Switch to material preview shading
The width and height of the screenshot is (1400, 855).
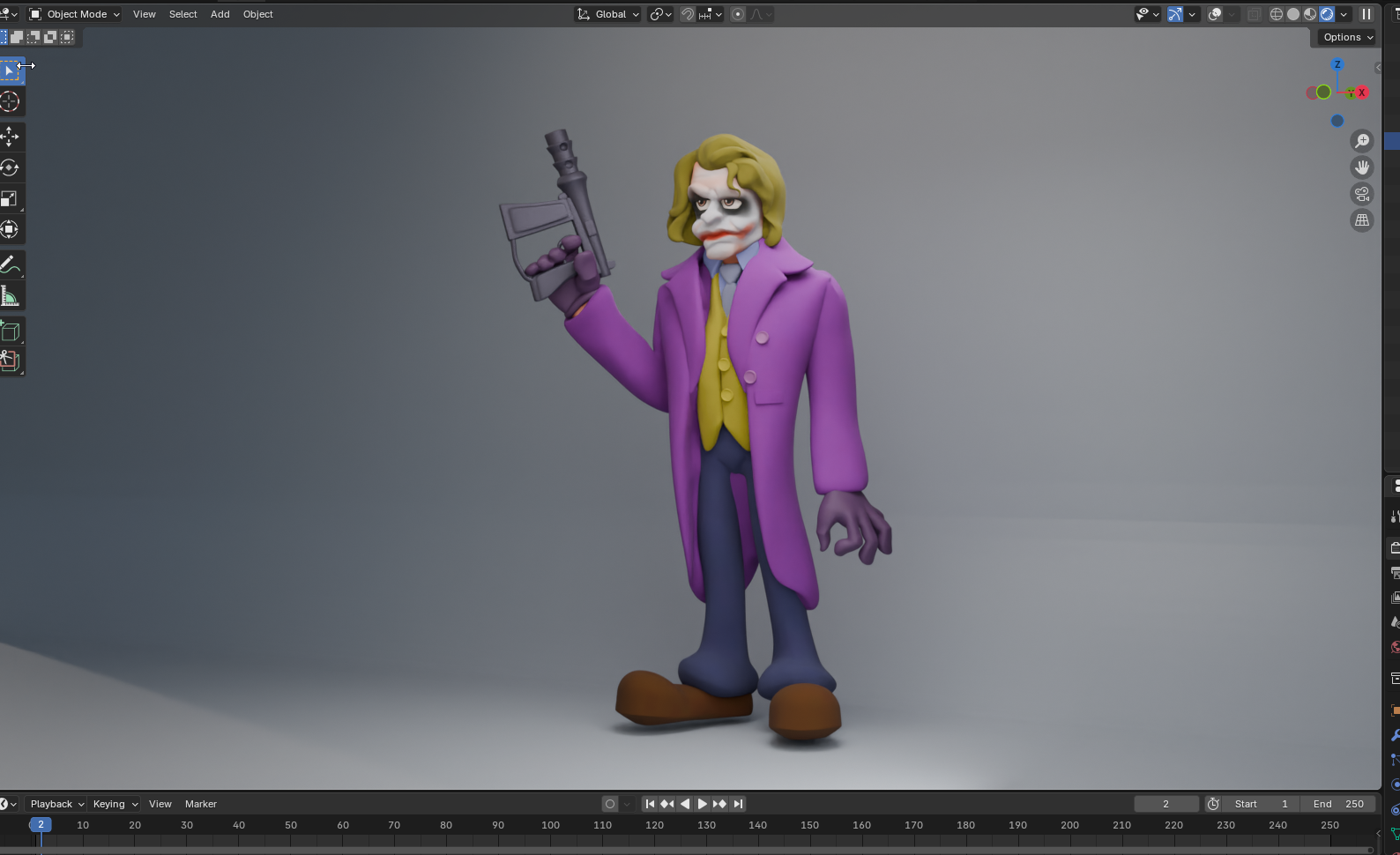pos(1310,14)
